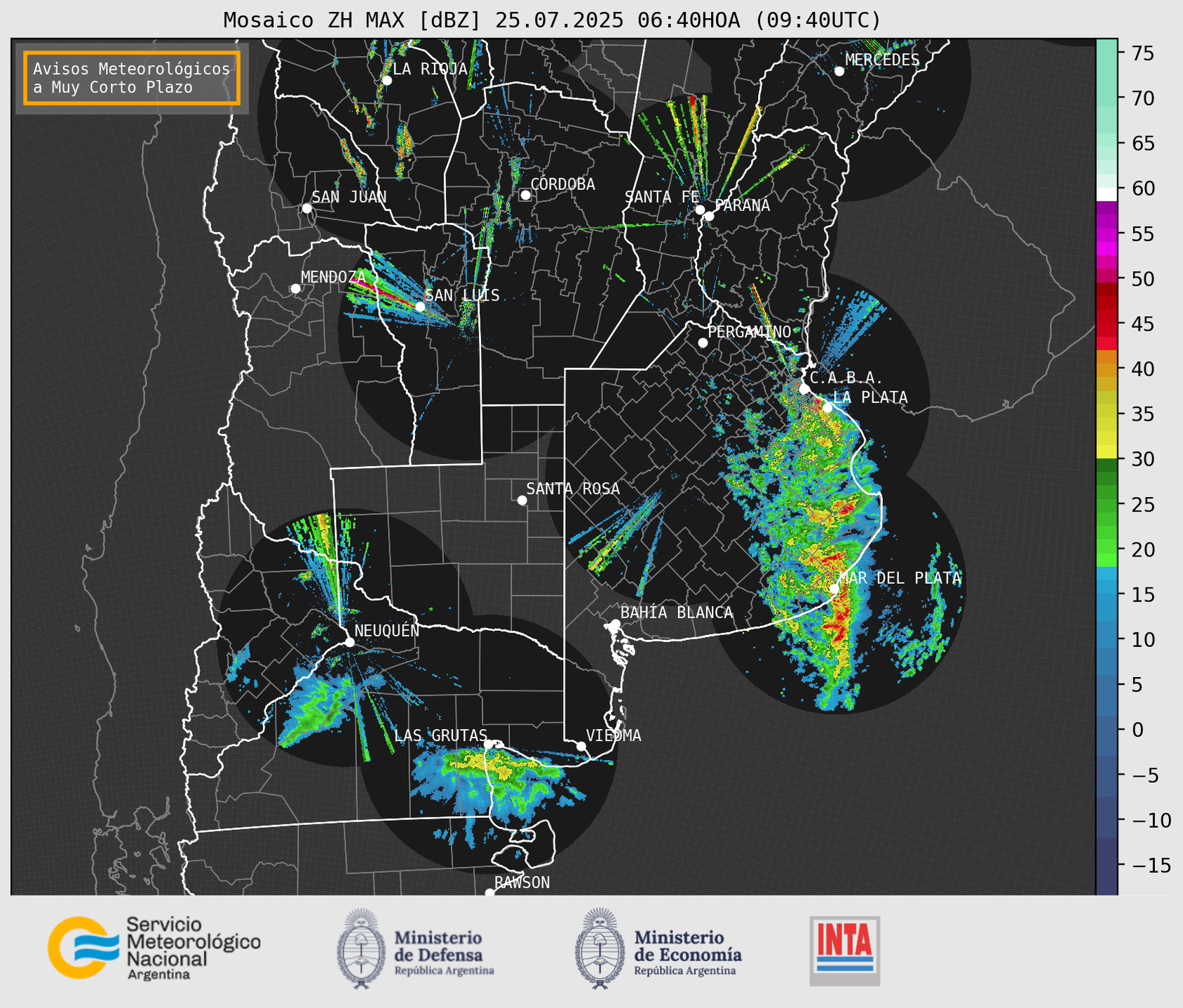Click the LAS GRUTAS city marker dot

click(x=489, y=744)
